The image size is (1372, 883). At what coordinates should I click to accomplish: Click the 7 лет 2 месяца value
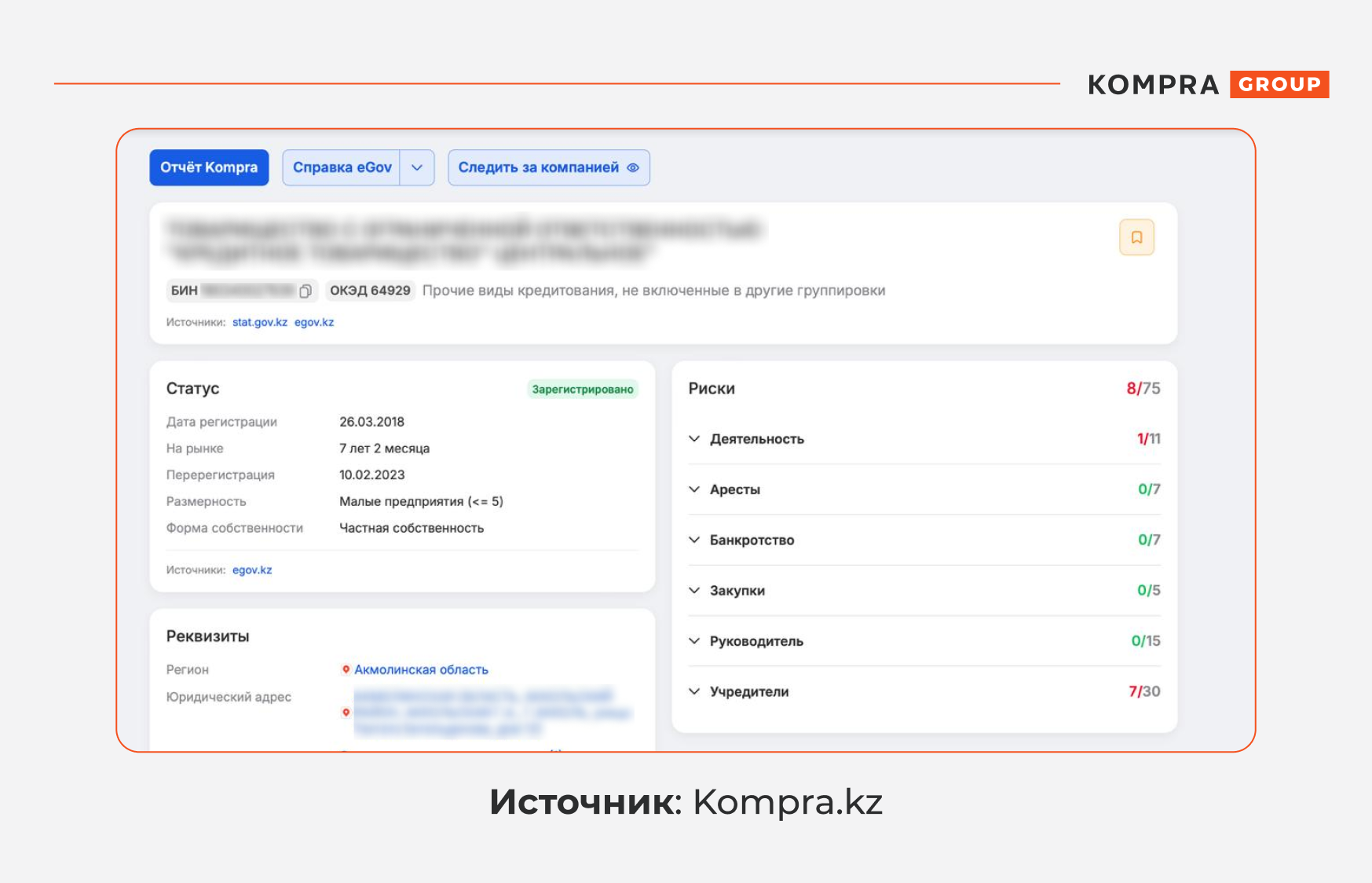click(x=384, y=449)
